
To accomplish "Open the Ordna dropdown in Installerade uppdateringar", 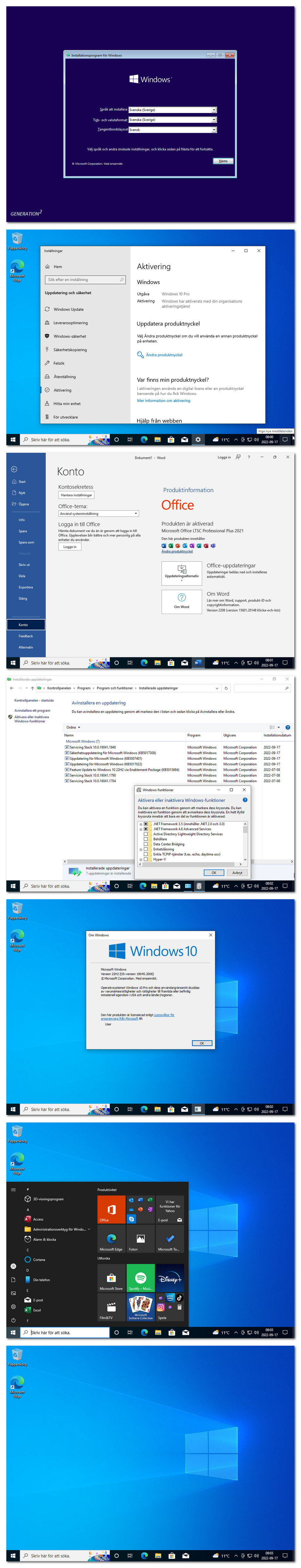I will click(x=73, y=727).
